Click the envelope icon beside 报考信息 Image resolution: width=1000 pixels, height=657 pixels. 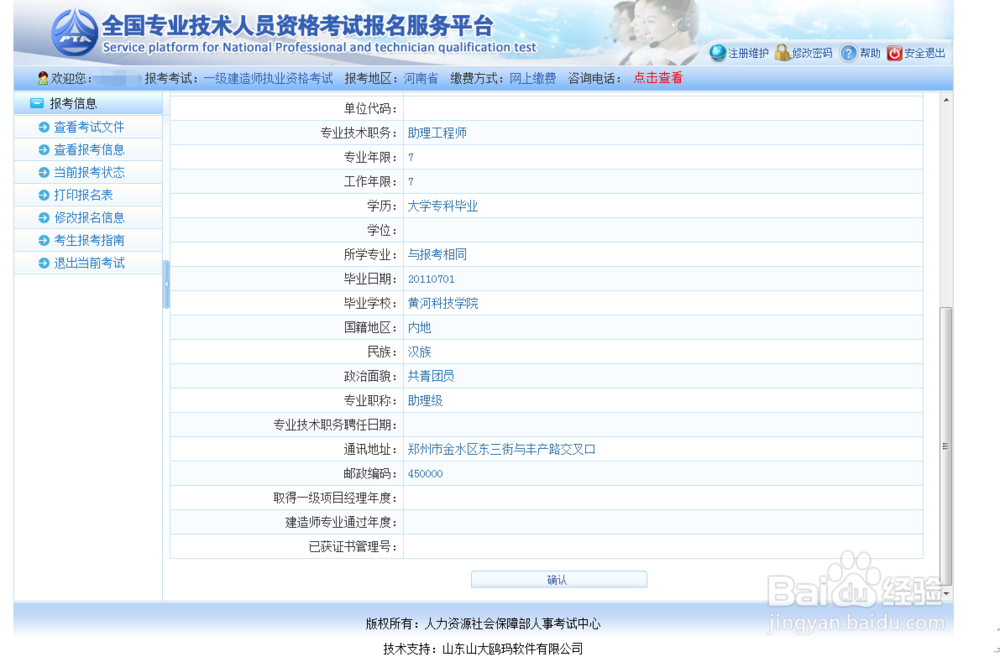(x=36, y=103)
